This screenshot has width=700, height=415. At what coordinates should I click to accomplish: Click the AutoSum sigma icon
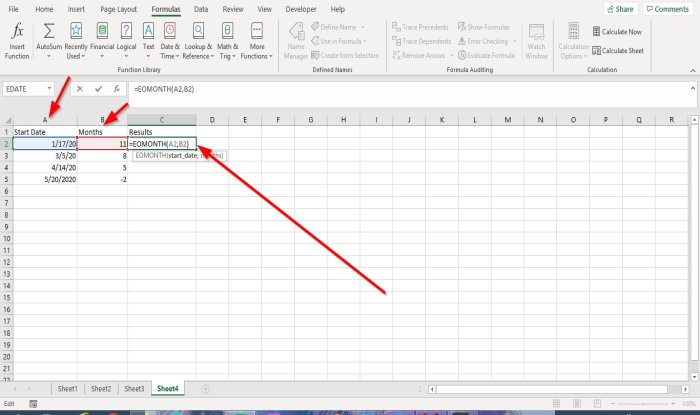49,31
